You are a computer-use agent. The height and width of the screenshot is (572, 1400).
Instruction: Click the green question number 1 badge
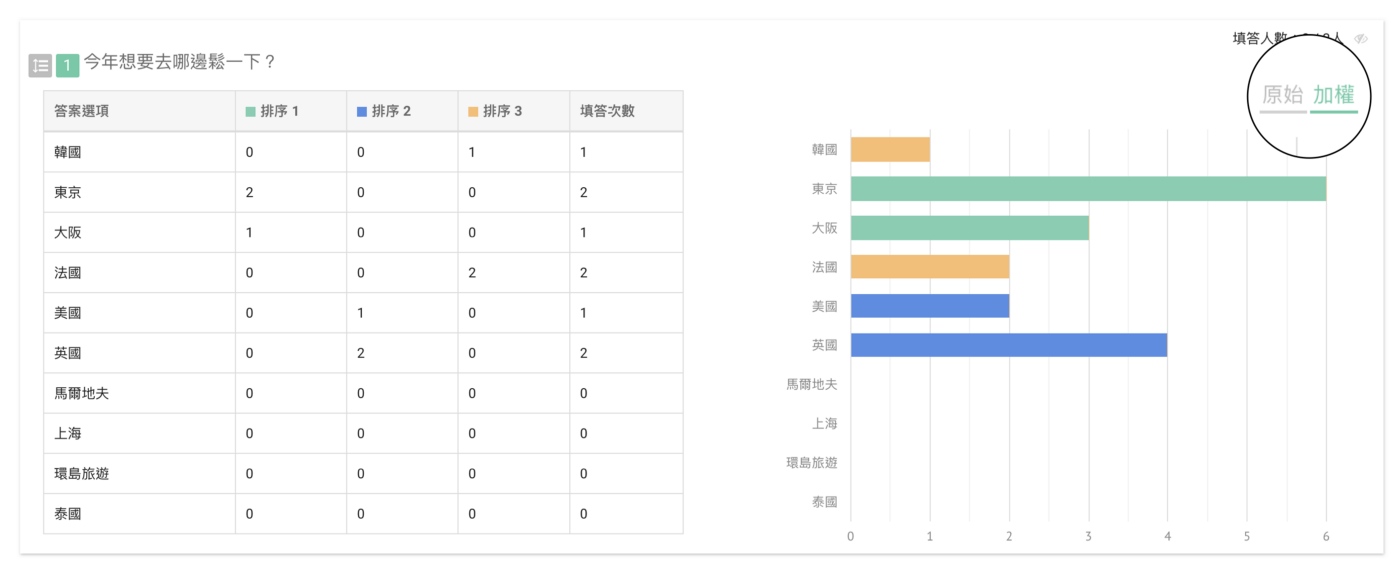(x=67, y=66)
